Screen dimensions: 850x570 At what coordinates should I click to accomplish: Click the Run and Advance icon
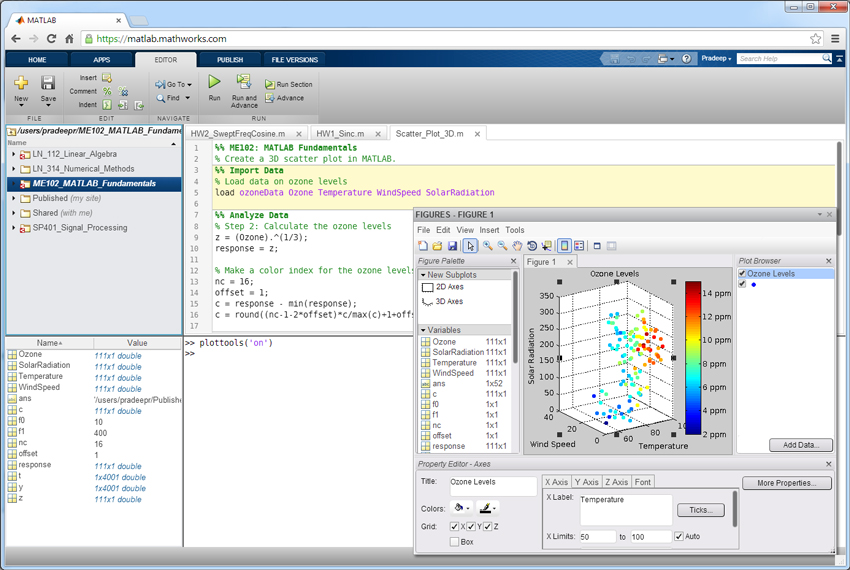point(243,82)
